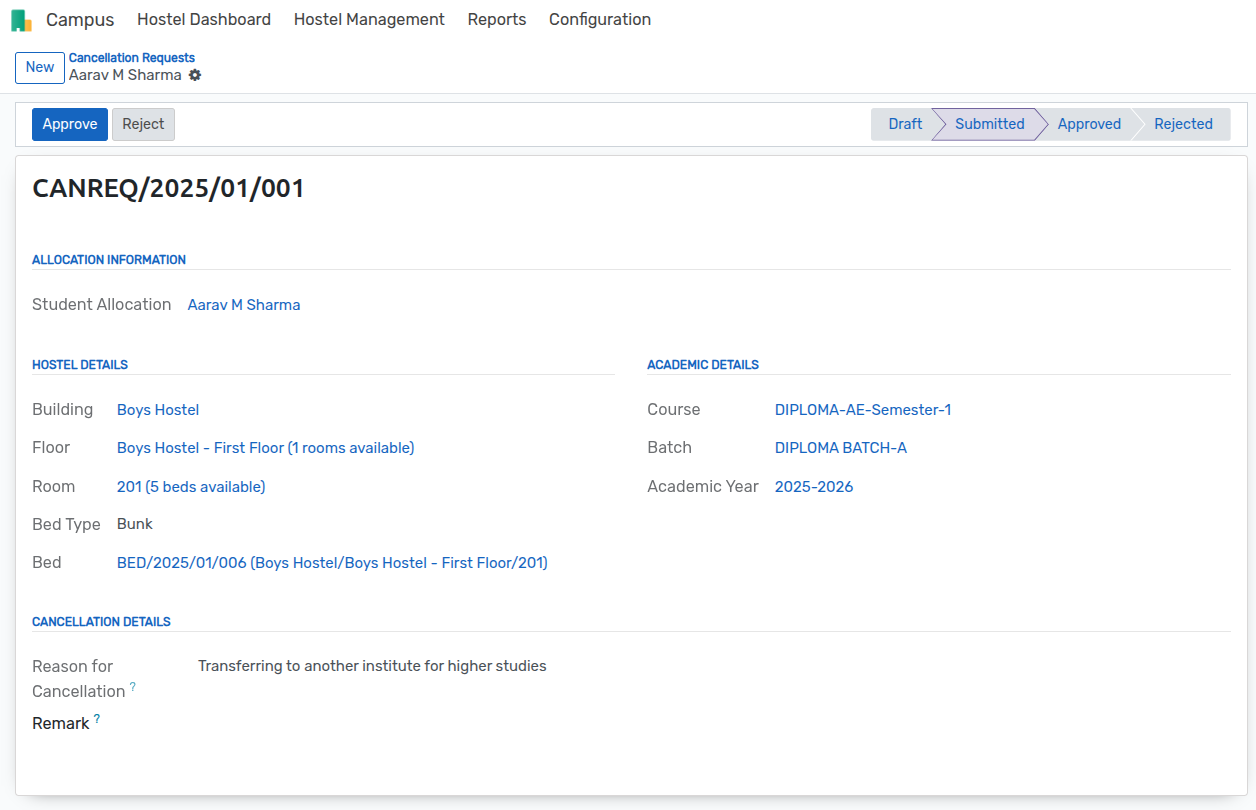Open Student Allocation Aarav M Sharma link
This screenshot has height=810, width=1256.
[x=244, y=305]
